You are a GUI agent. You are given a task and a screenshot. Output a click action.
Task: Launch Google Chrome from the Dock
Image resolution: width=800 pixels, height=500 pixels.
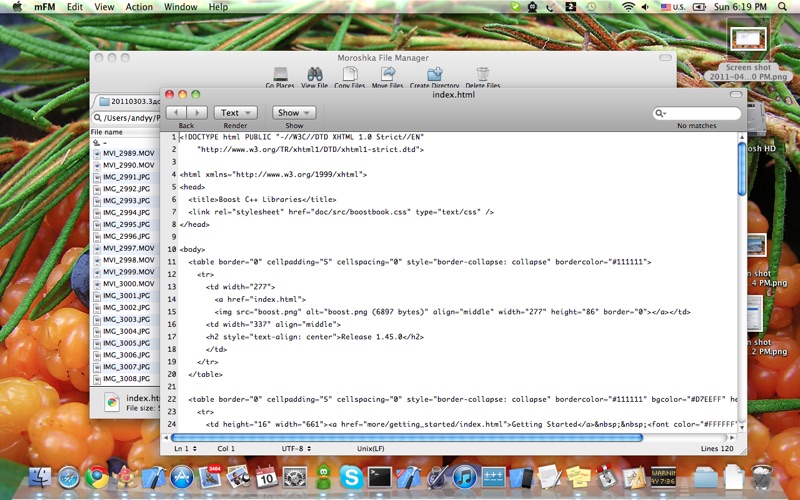96,477
